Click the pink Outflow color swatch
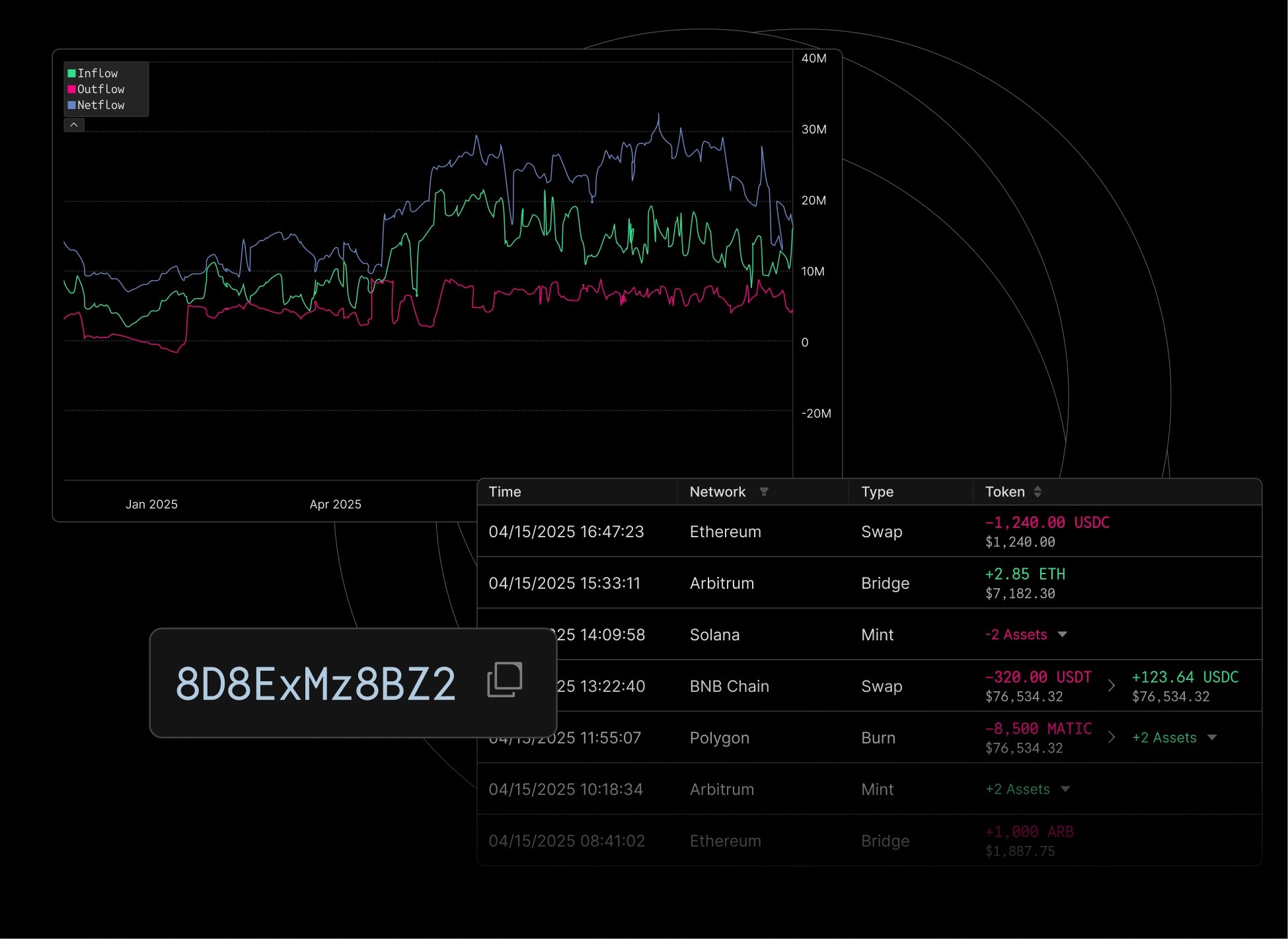The height and width of the screenshot is (939, 1288). (x=71, y=89)
